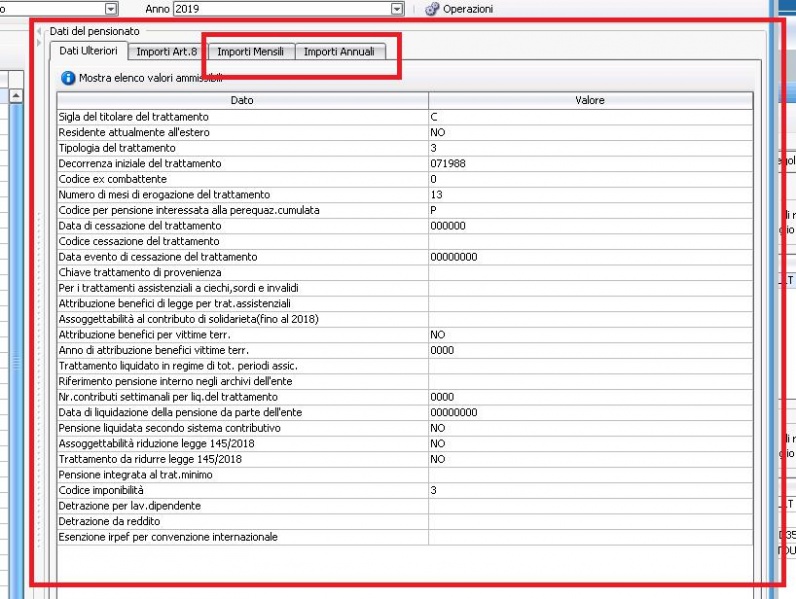Viewport: 796px width, 599px height.
Task: Select row Data evento di cessazione
Action: (405, 257)
